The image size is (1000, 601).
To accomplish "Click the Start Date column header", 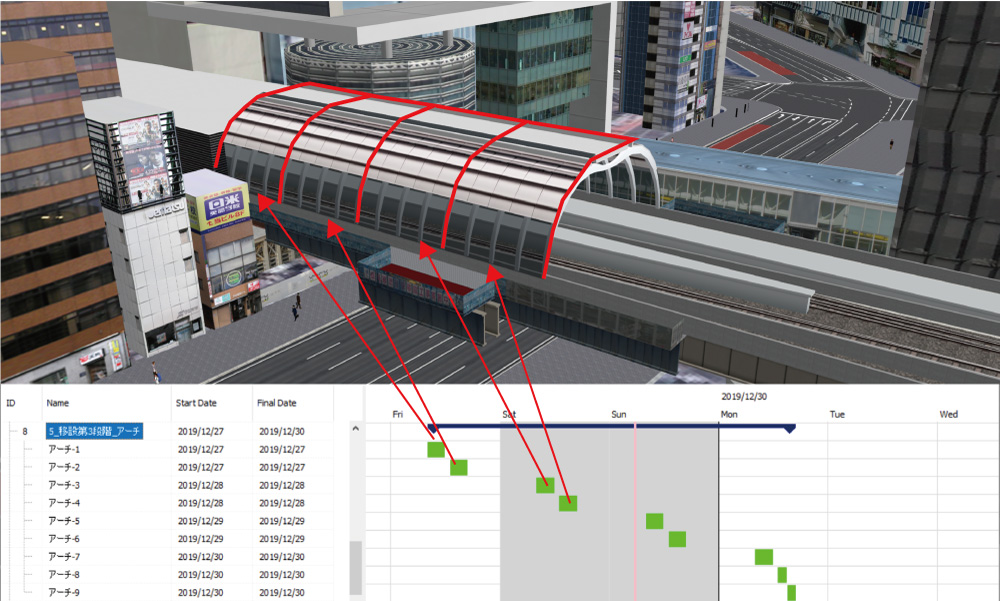I will 196,403.
